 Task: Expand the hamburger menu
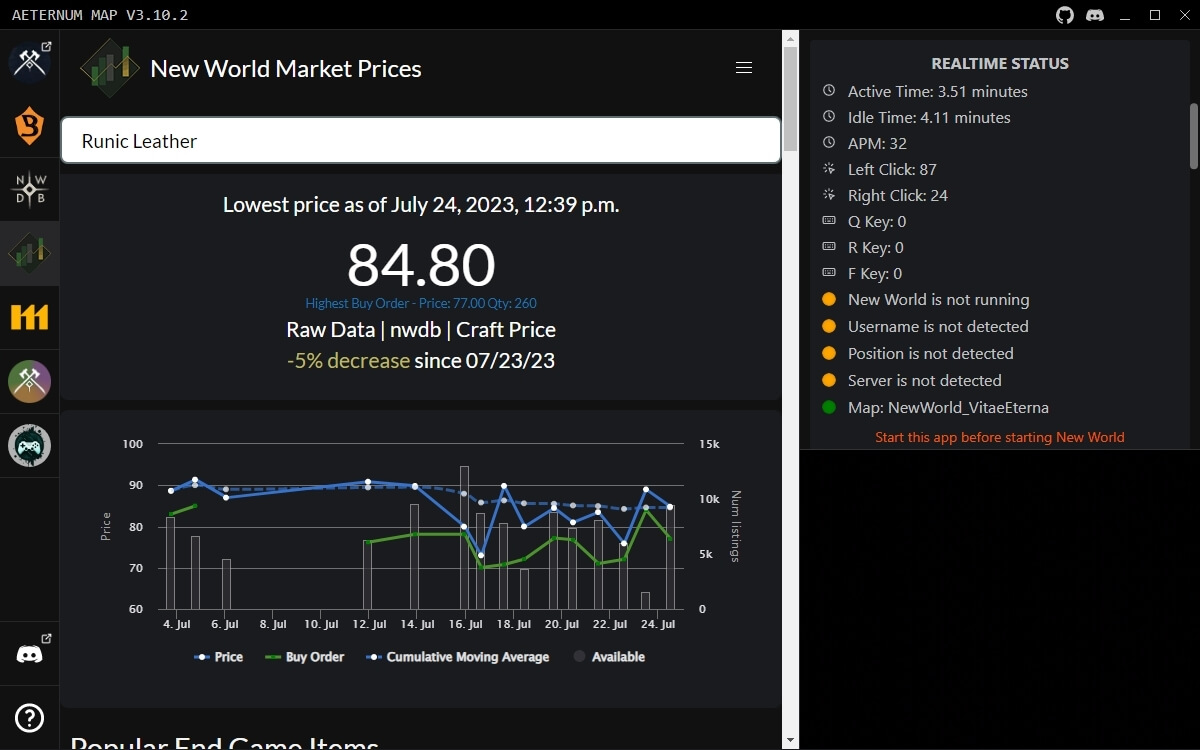[x=743, y=68]
